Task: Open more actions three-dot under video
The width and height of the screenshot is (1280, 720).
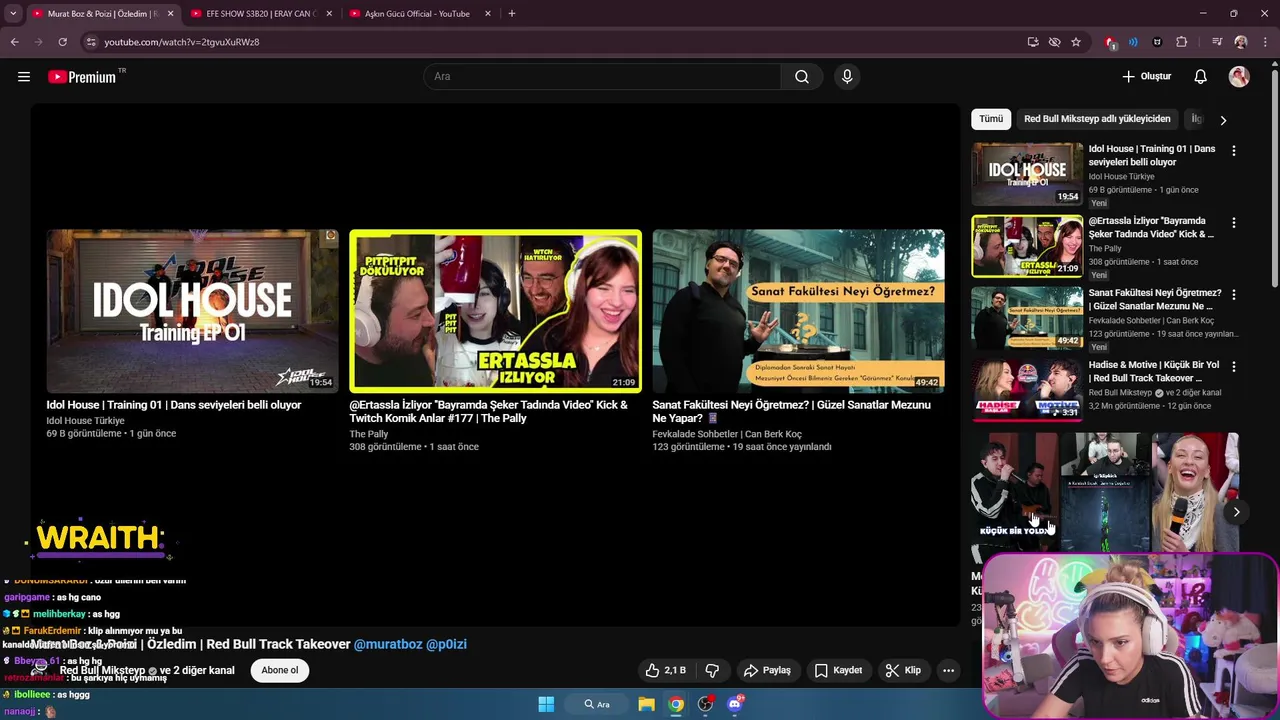Action: 948,670
